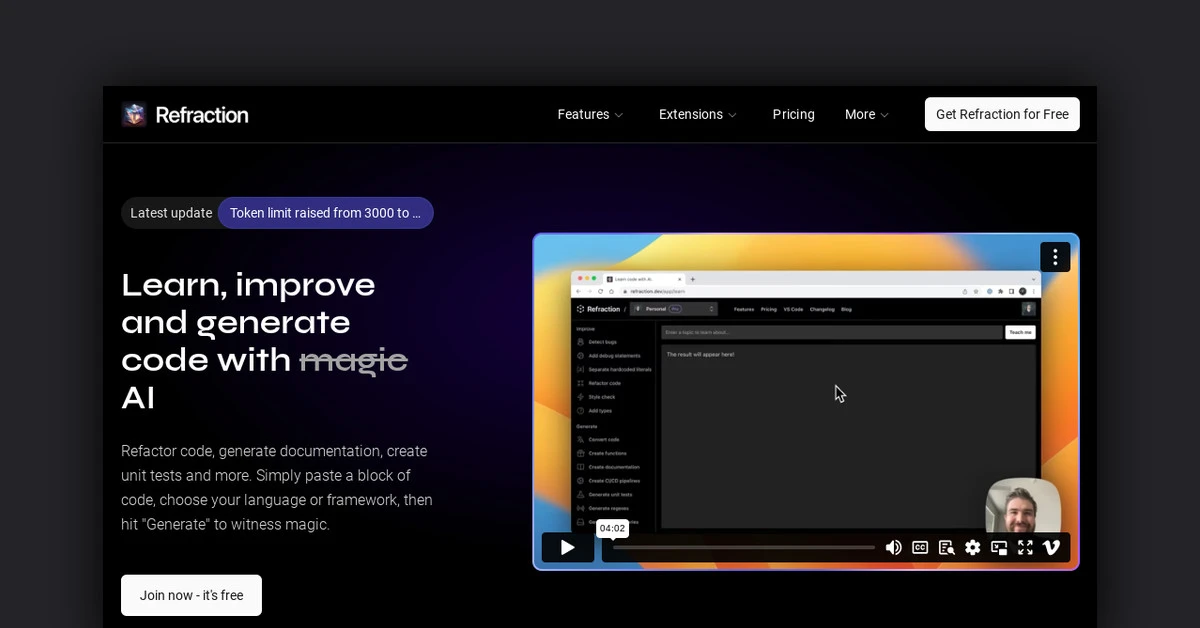Image resolution: width=1200 pixels, height=628 pixels.
Task: Enter fullscreen video mode
Action: coord(1025,547)
